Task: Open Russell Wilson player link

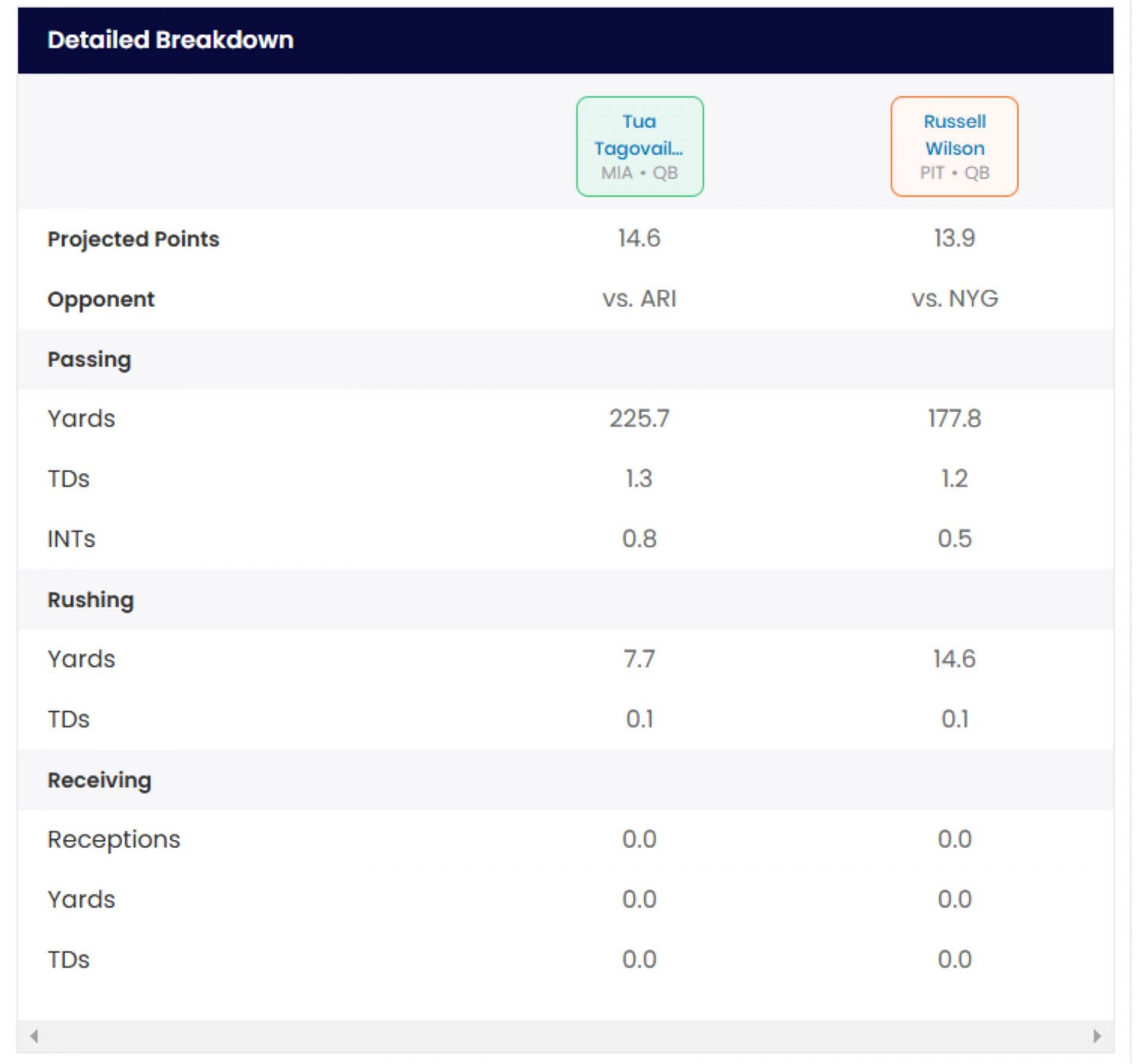Action: click(954, 135)
